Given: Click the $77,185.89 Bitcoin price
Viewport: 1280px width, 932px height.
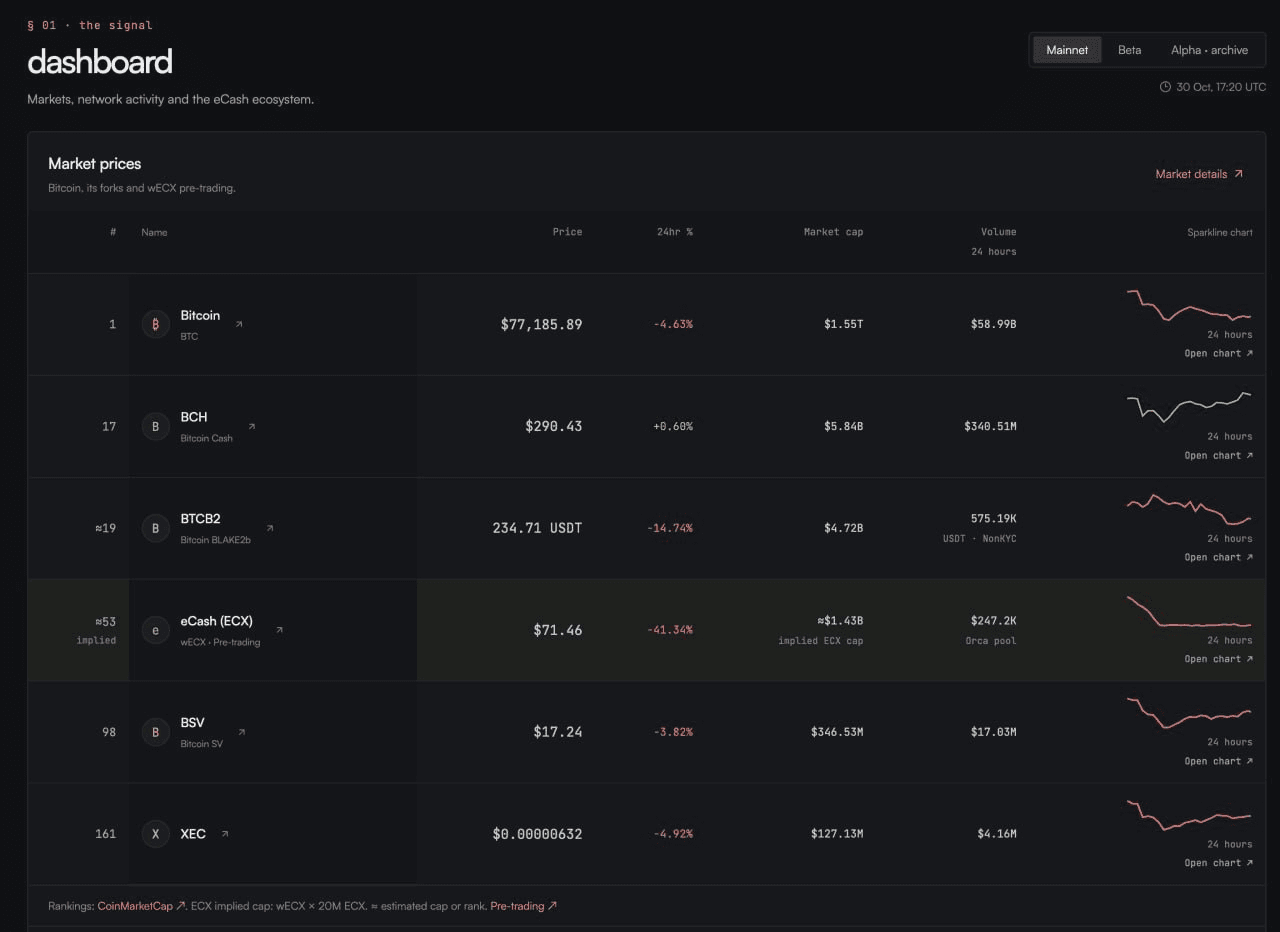Looking at the screenshot, I should pos(541,324).
